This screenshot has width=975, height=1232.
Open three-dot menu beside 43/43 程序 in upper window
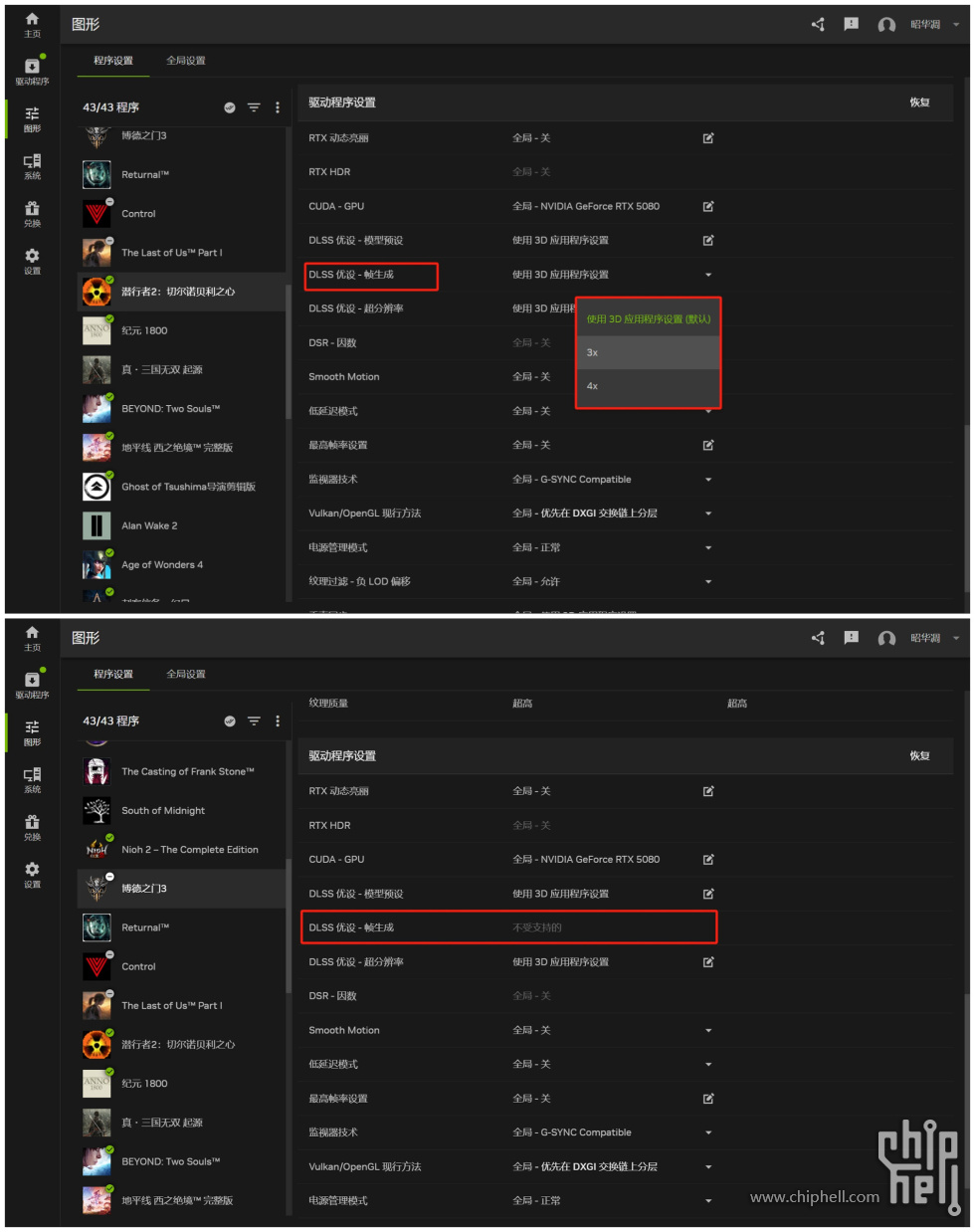tap(278, 107)
